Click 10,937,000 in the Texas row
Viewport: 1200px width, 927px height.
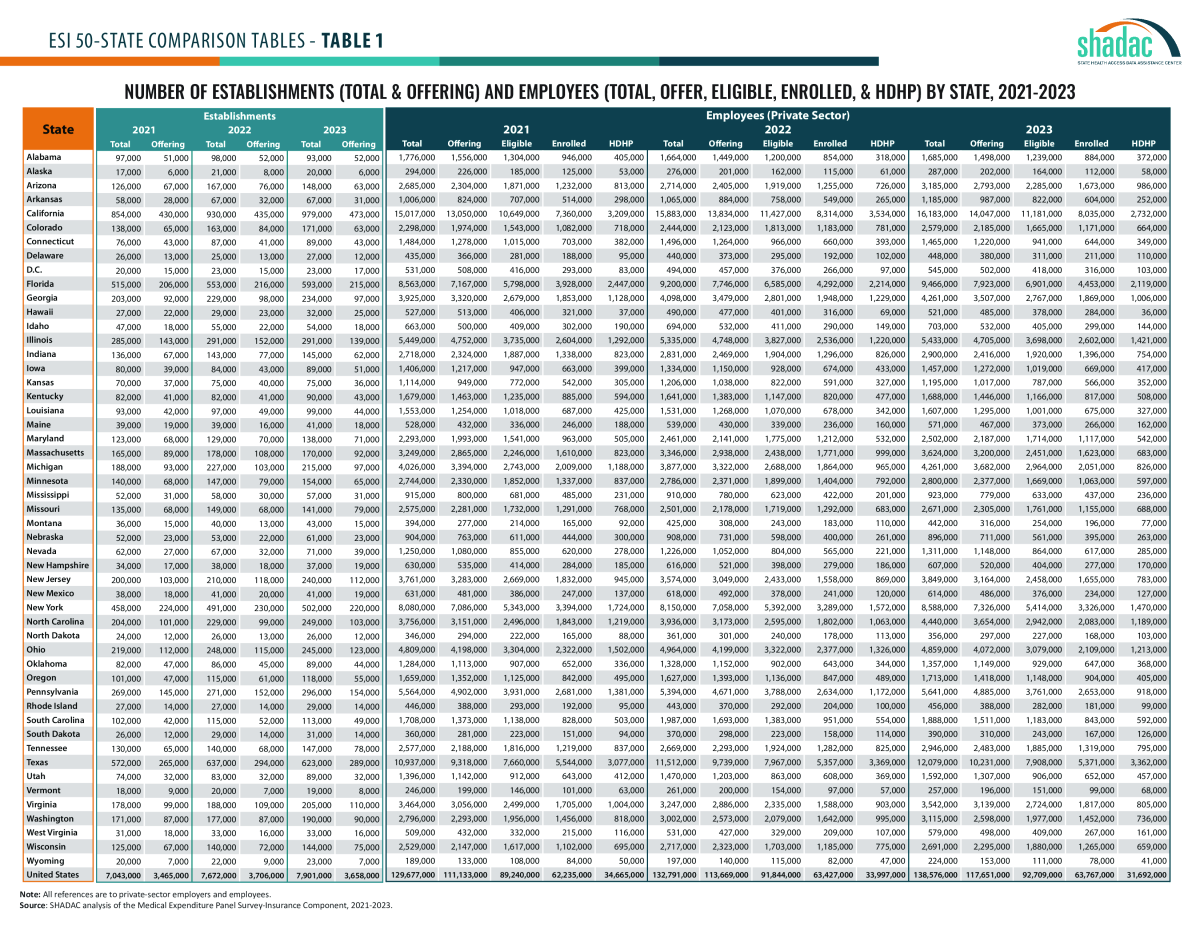(x=412, y=762)
